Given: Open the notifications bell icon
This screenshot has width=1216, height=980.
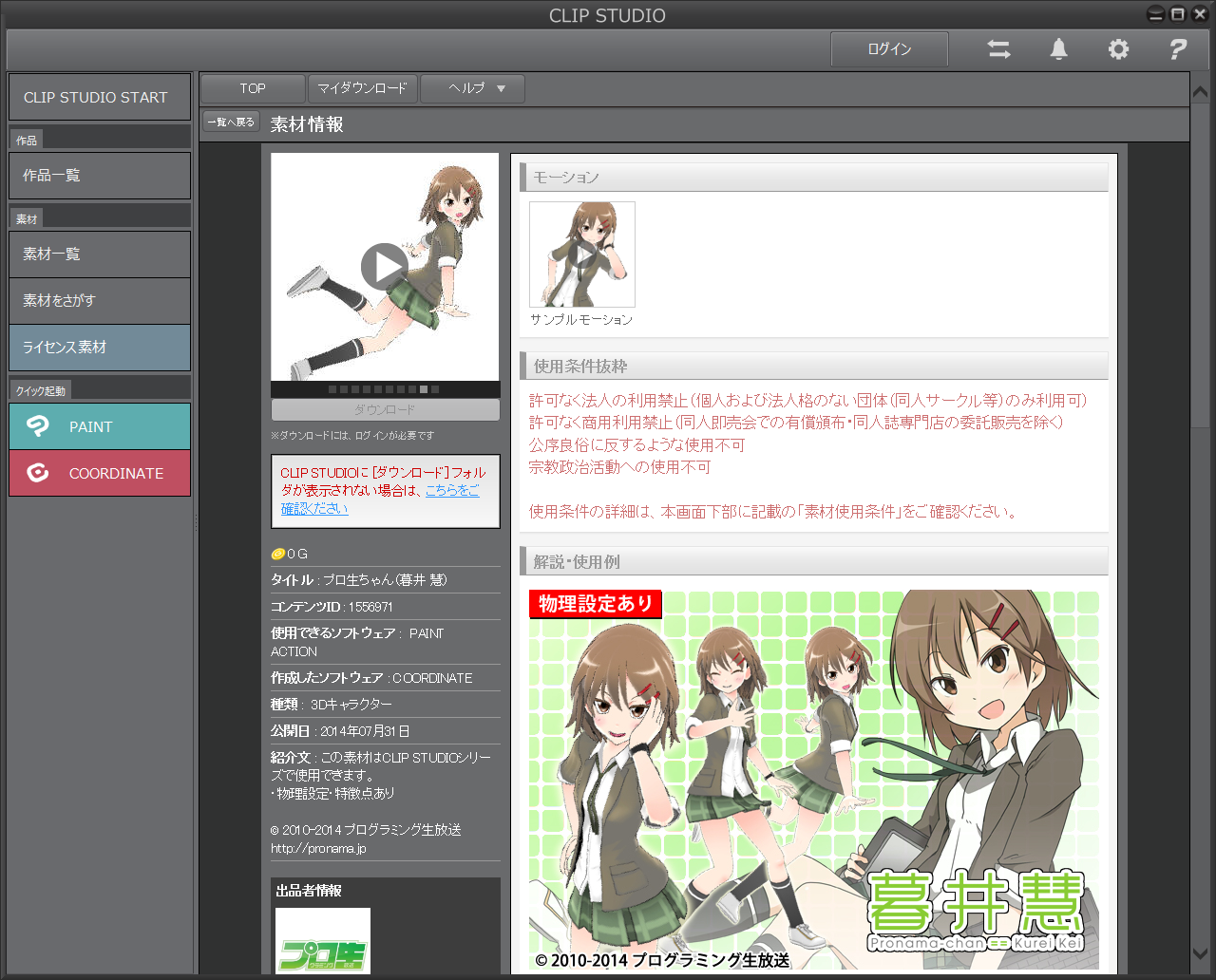Looking at the screenshot, I should point(1058,49).
